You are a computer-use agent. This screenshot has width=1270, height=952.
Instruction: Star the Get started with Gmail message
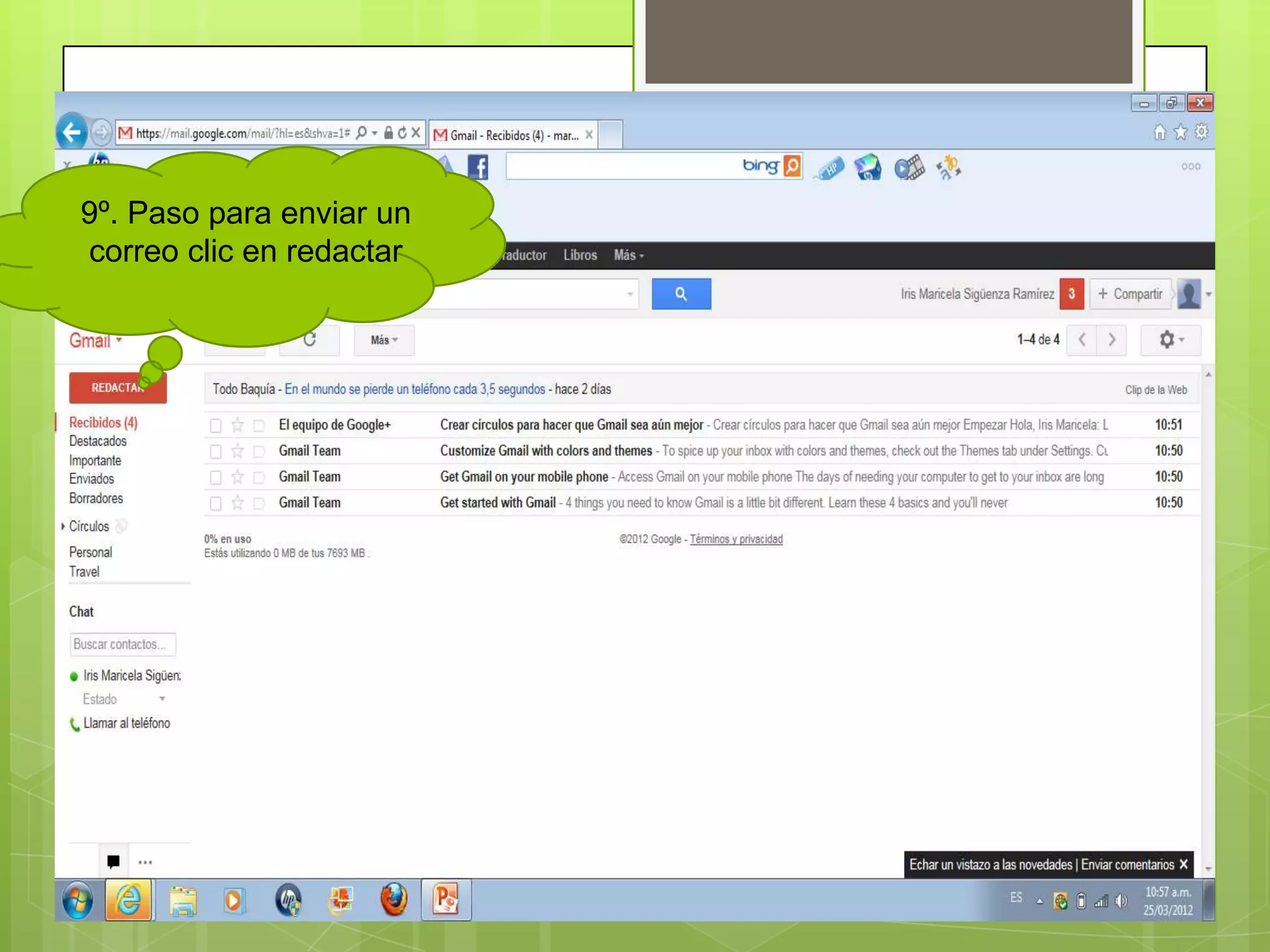(238, 503)
